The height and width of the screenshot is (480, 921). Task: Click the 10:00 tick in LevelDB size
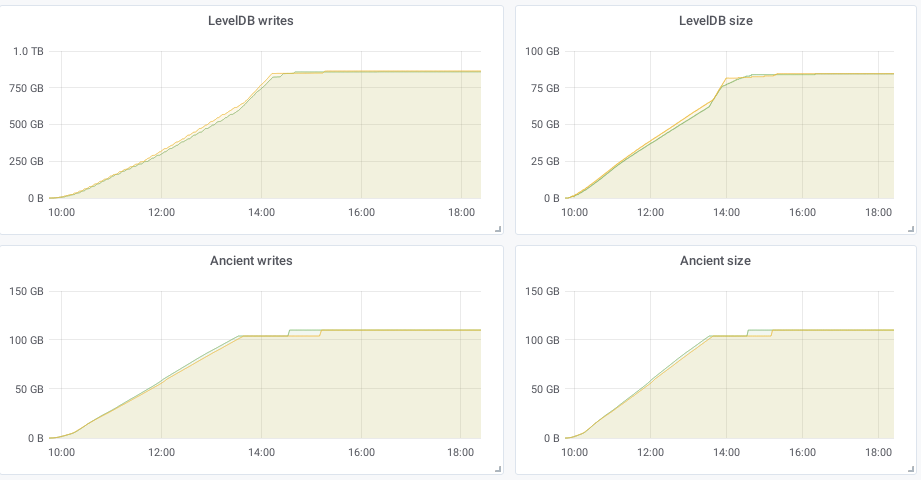click(574, 212)
